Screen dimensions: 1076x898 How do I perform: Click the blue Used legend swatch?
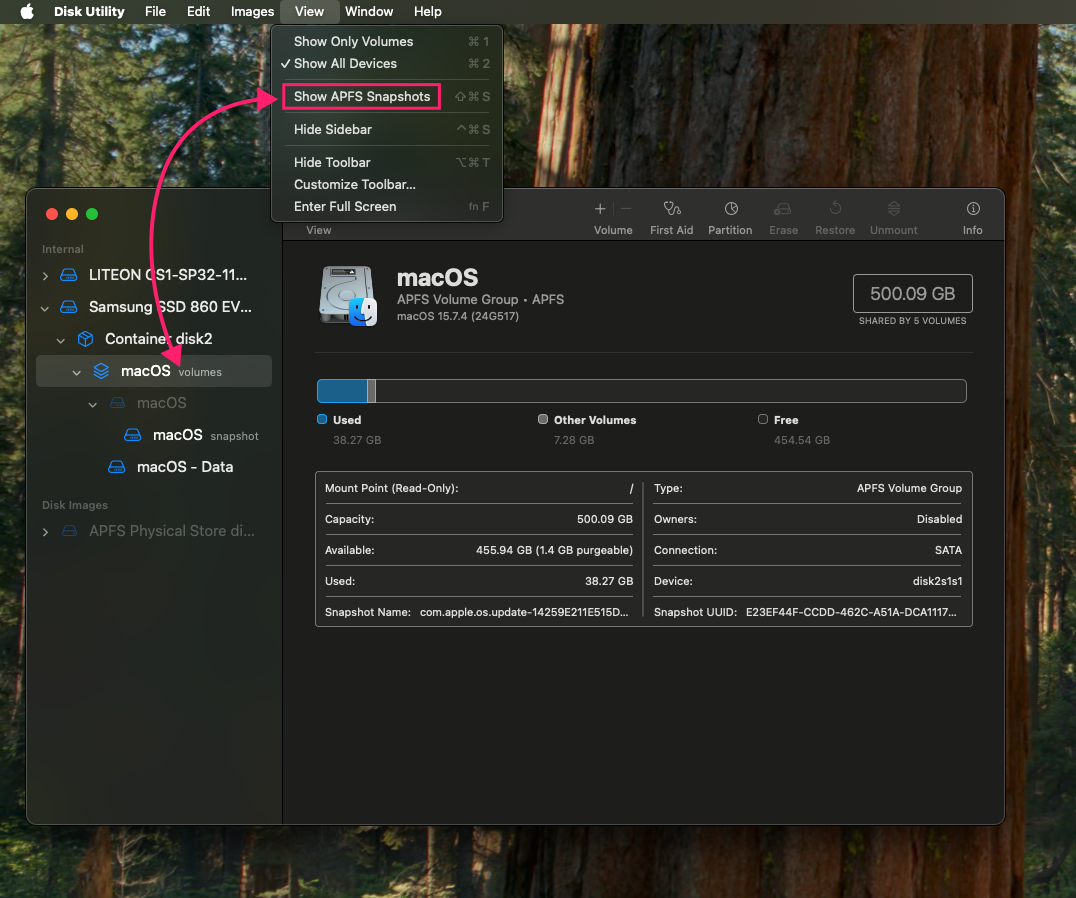pos(322,419)
